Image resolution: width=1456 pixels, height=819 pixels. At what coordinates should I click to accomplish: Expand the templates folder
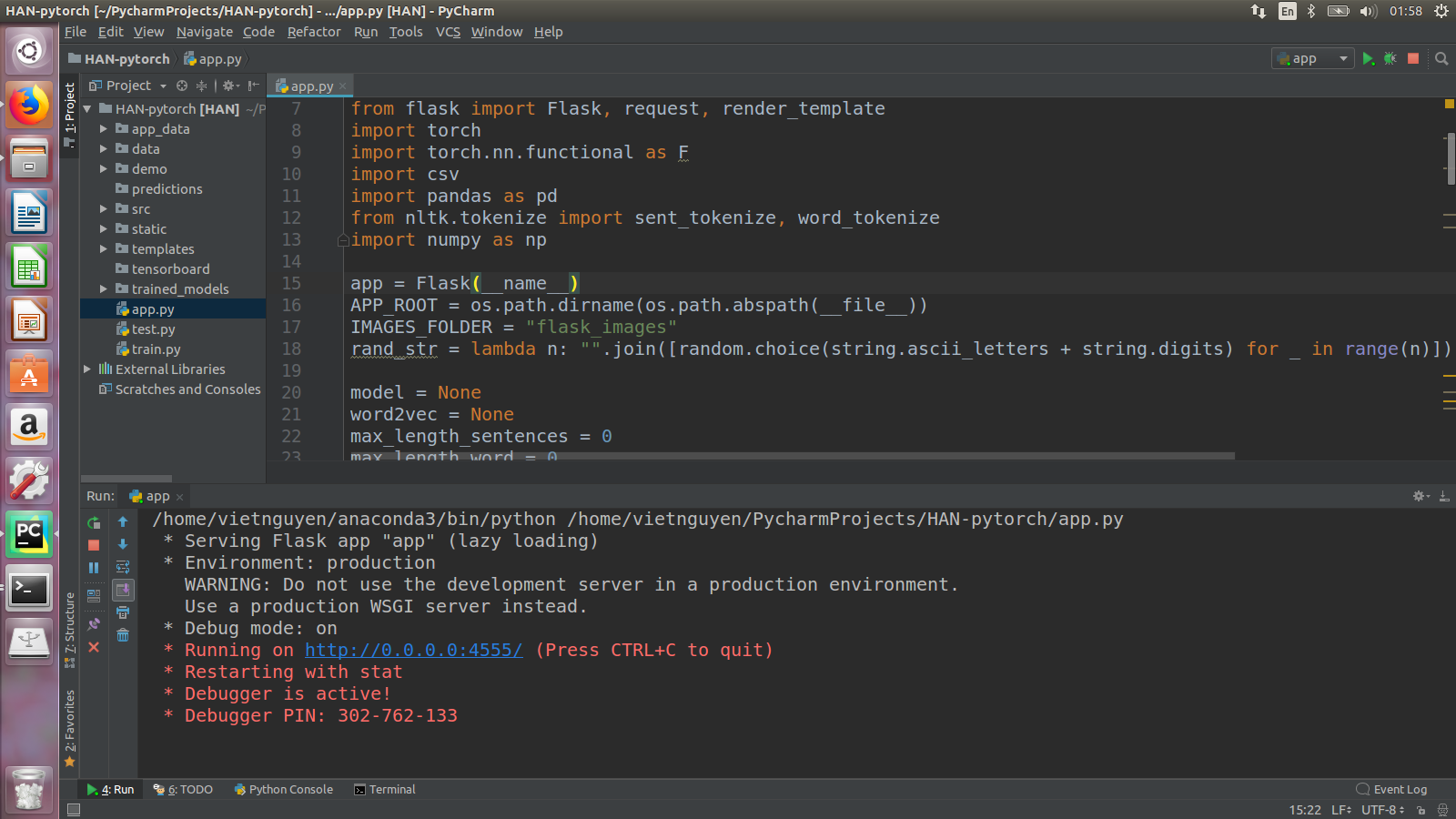click(104, 249)
